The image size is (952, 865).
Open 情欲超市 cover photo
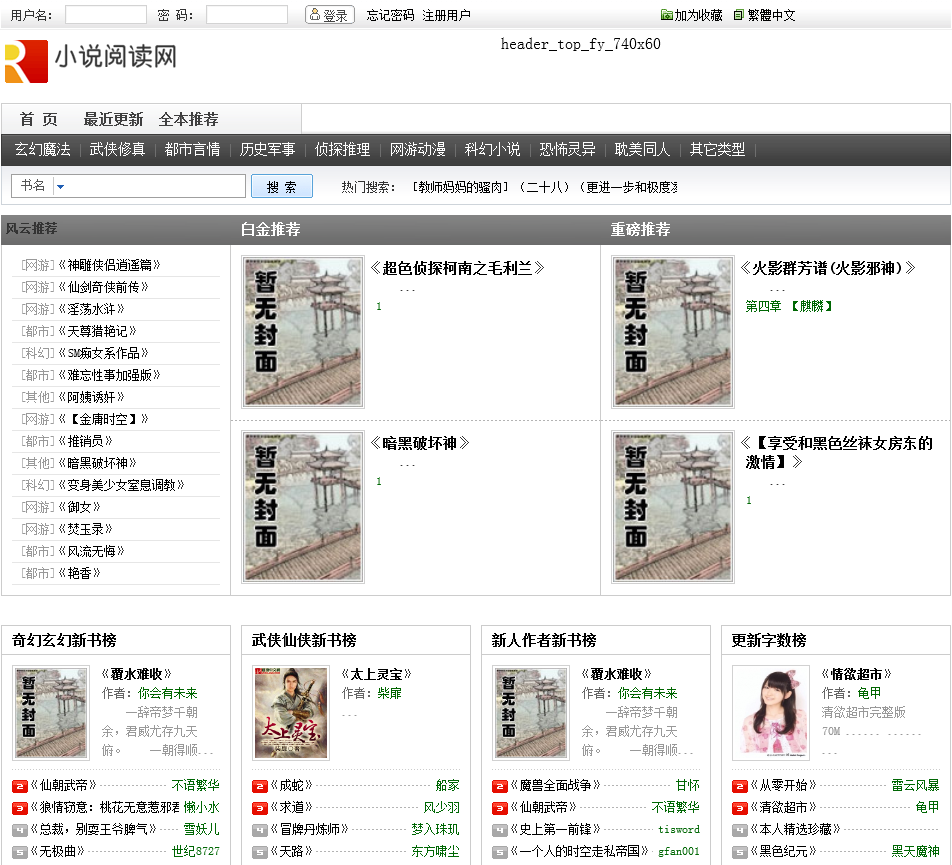tap(771, 713)
